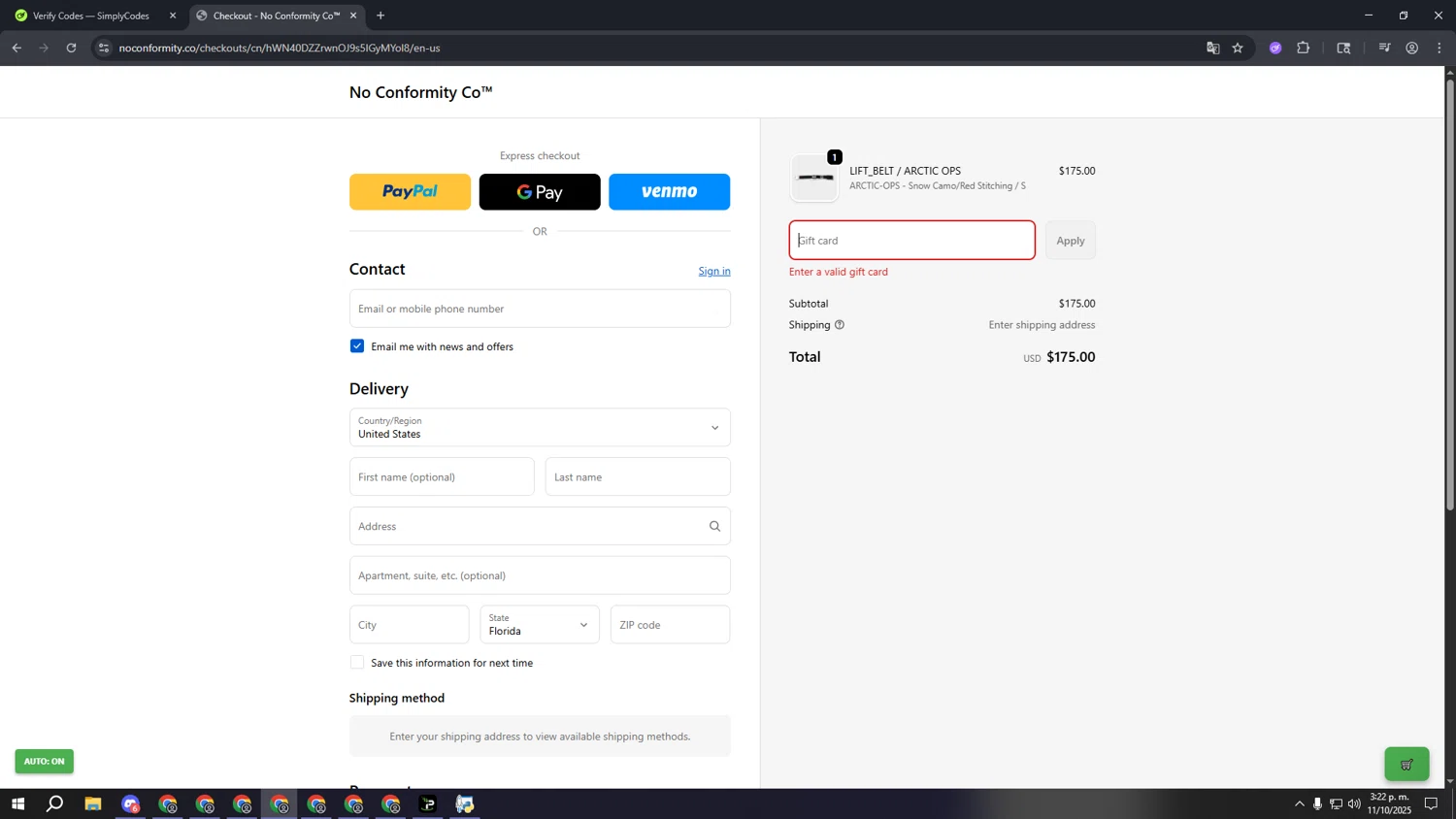Go back using the browser back arrow
This screenshot has width=1456, height=819.
point(17,48)
